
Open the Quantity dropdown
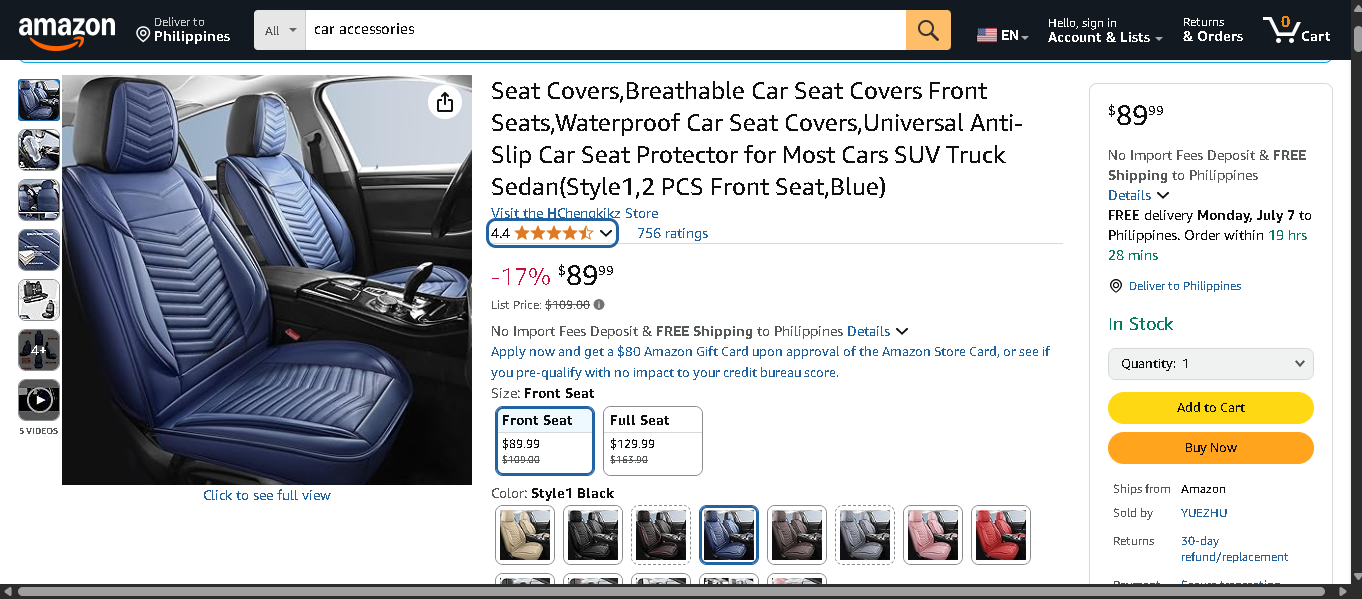1210,363
